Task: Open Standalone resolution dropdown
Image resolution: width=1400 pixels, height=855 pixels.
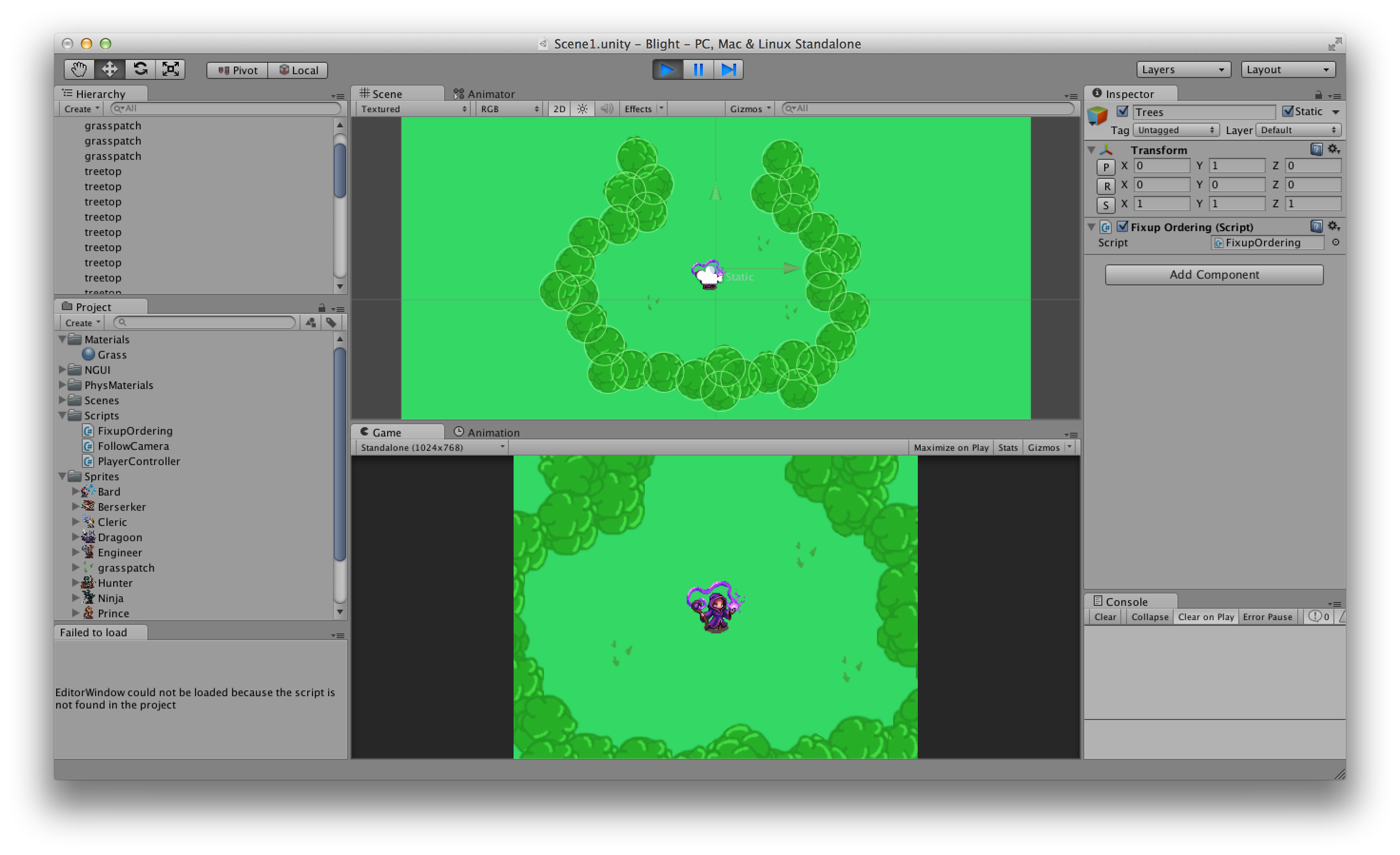Action: click(x=432, y=447)
